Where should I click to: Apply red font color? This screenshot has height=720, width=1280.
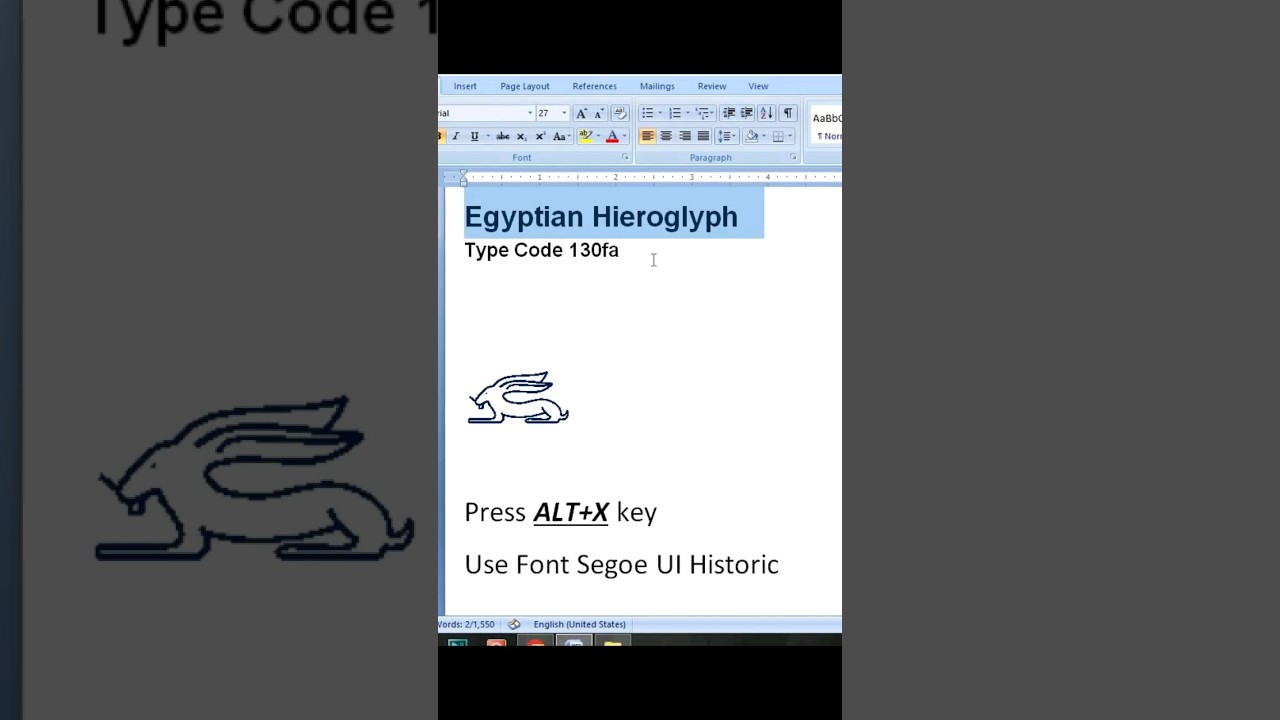[x=612, y=136]
